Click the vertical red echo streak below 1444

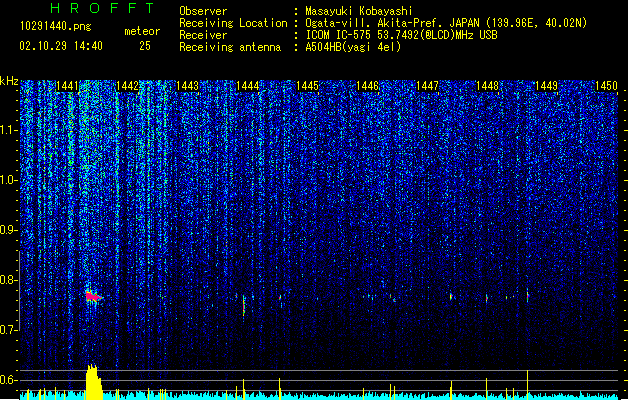point(243,306)
